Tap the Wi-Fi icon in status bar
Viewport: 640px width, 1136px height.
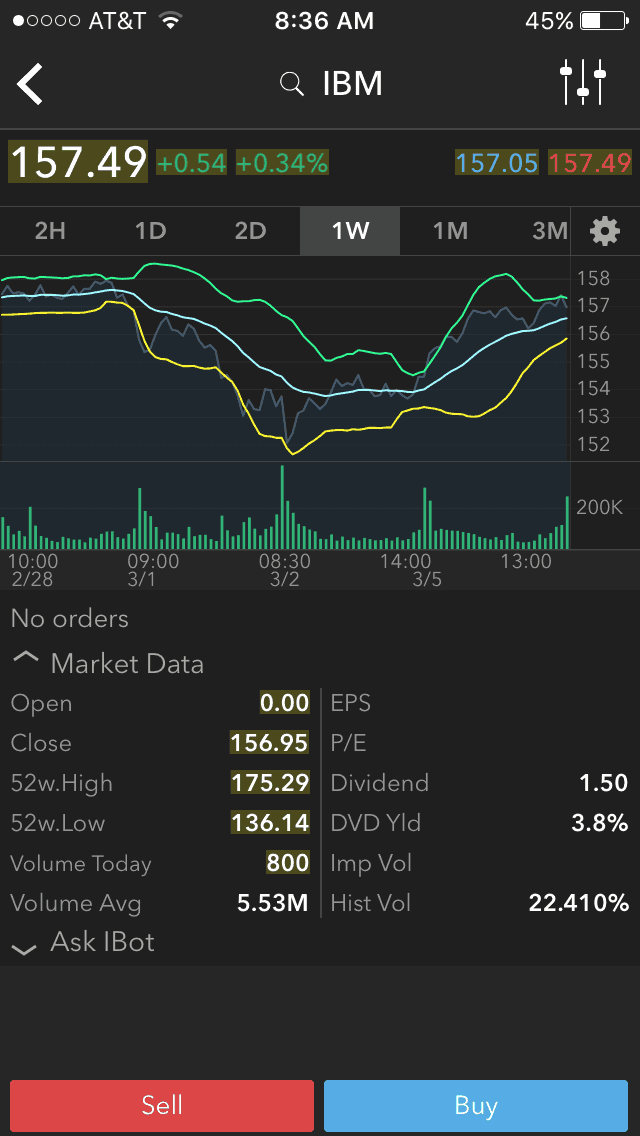click(171, 21)
